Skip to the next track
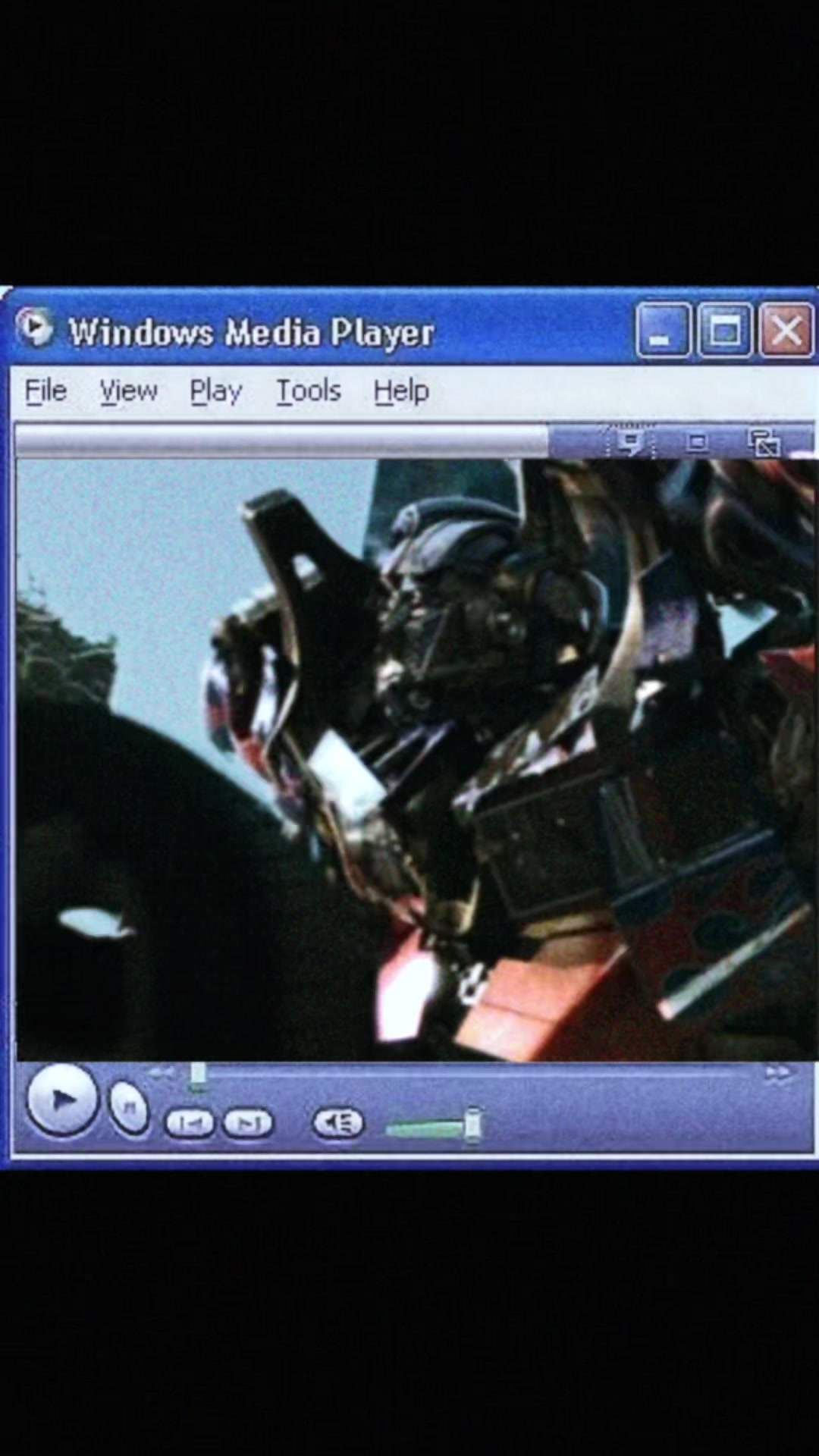This screenshot has height=1456, width=819. [x=248, y=1123]
